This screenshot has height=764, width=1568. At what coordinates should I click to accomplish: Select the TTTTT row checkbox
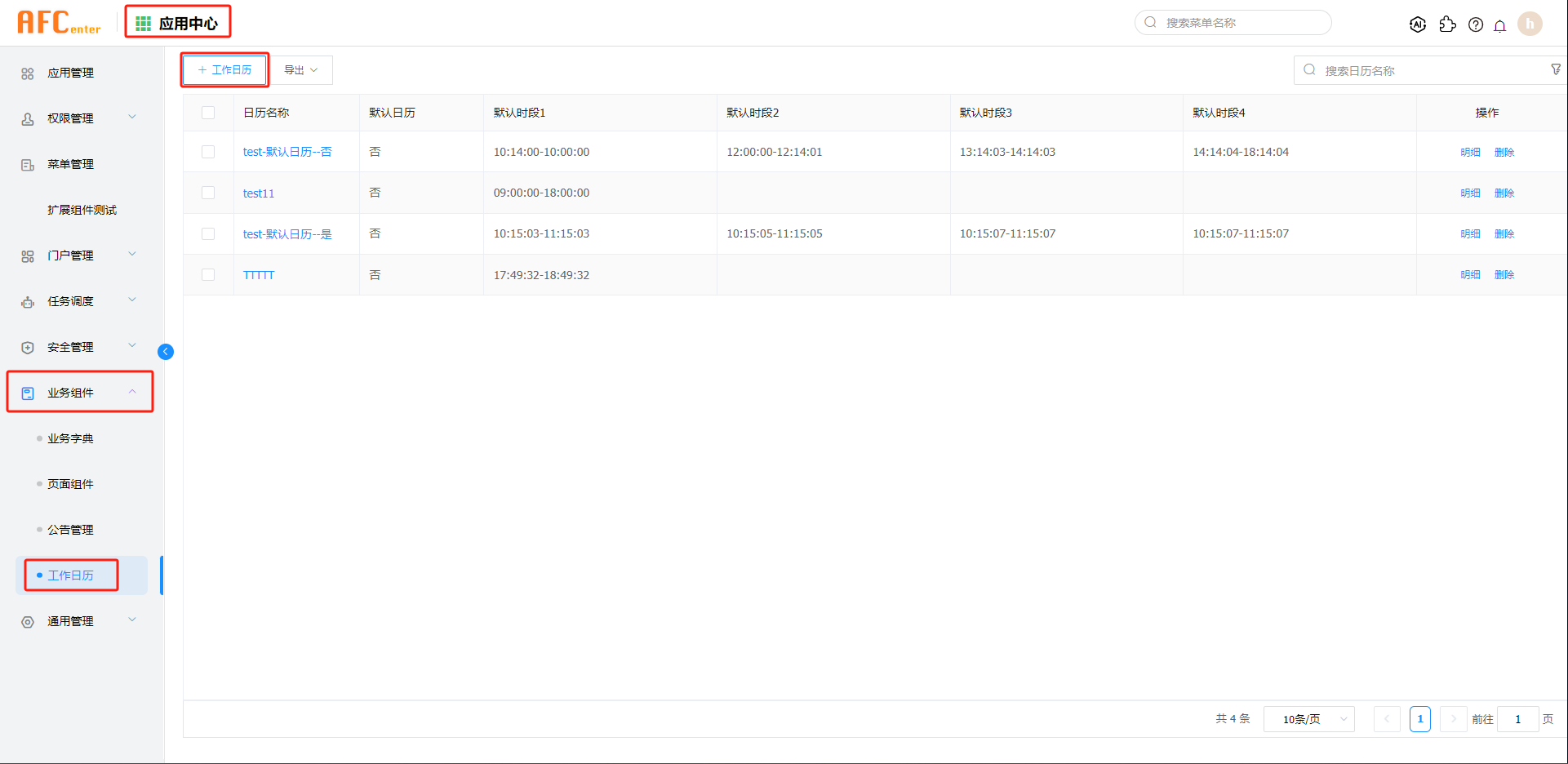208,275
